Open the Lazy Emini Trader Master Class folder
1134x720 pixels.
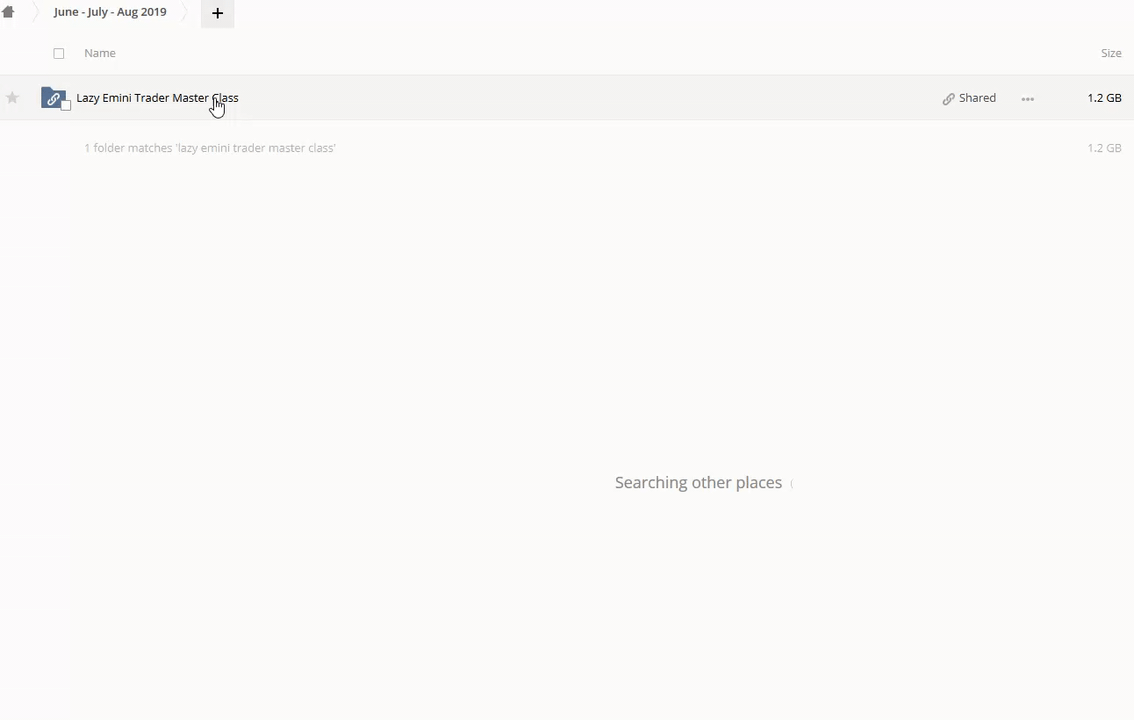157,98
